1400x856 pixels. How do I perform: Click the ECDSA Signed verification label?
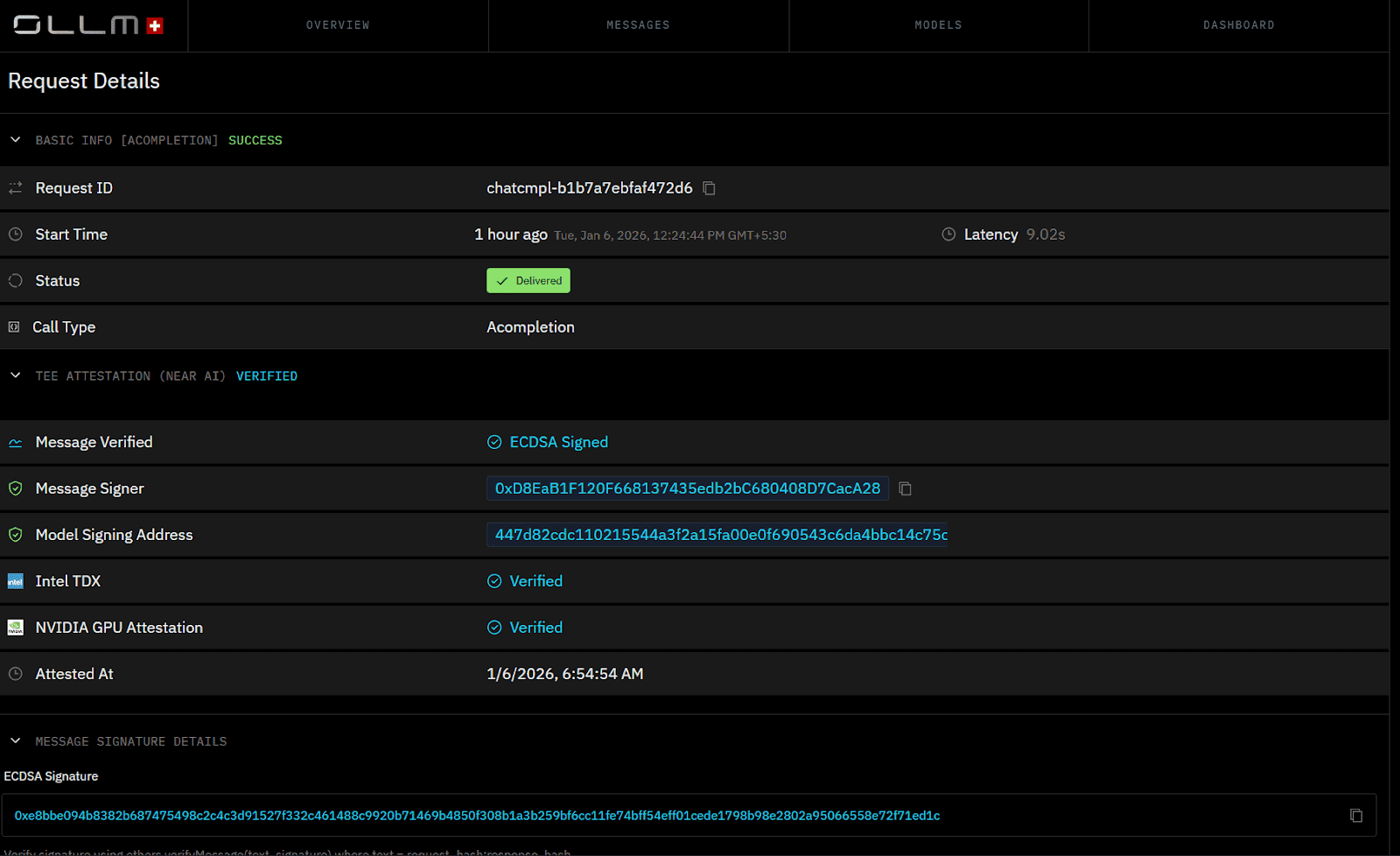pos(557,442)
